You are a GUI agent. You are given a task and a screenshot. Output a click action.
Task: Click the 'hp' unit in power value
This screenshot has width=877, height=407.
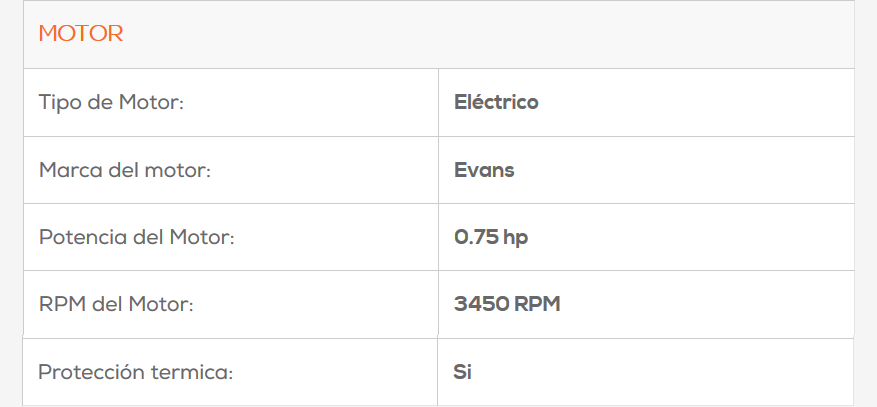click(515, 238)
